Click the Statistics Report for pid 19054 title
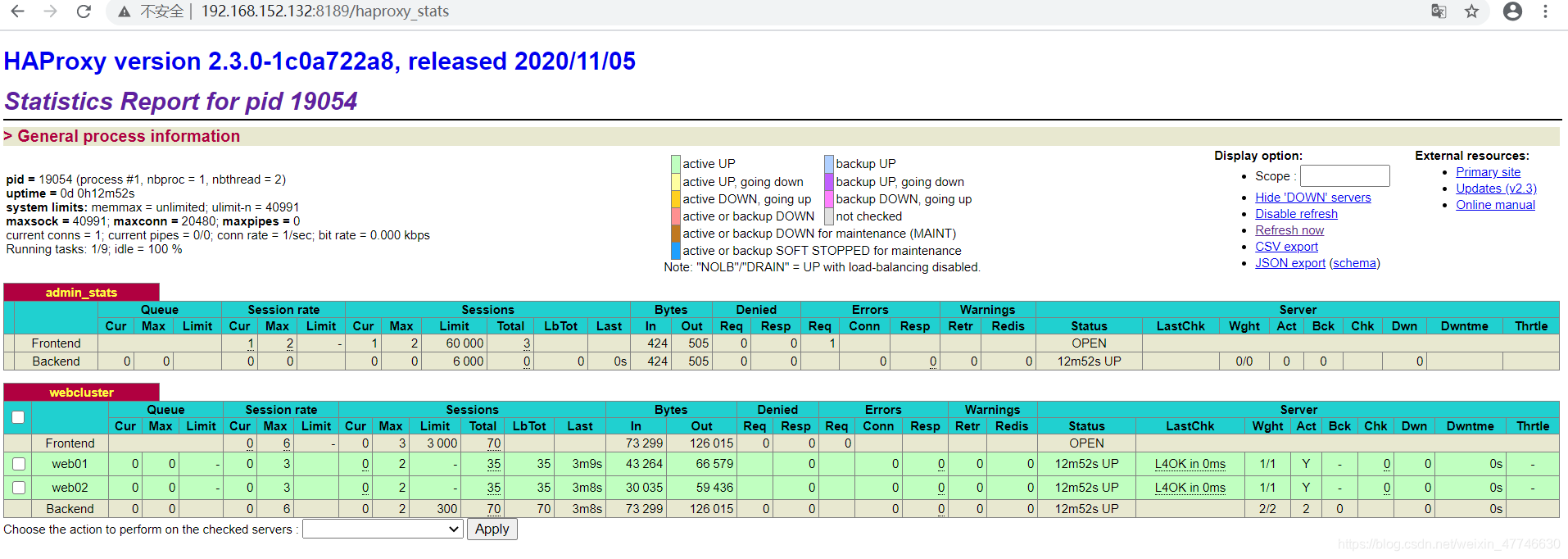Screen dimensions: 1568x559 pos(181,101)
